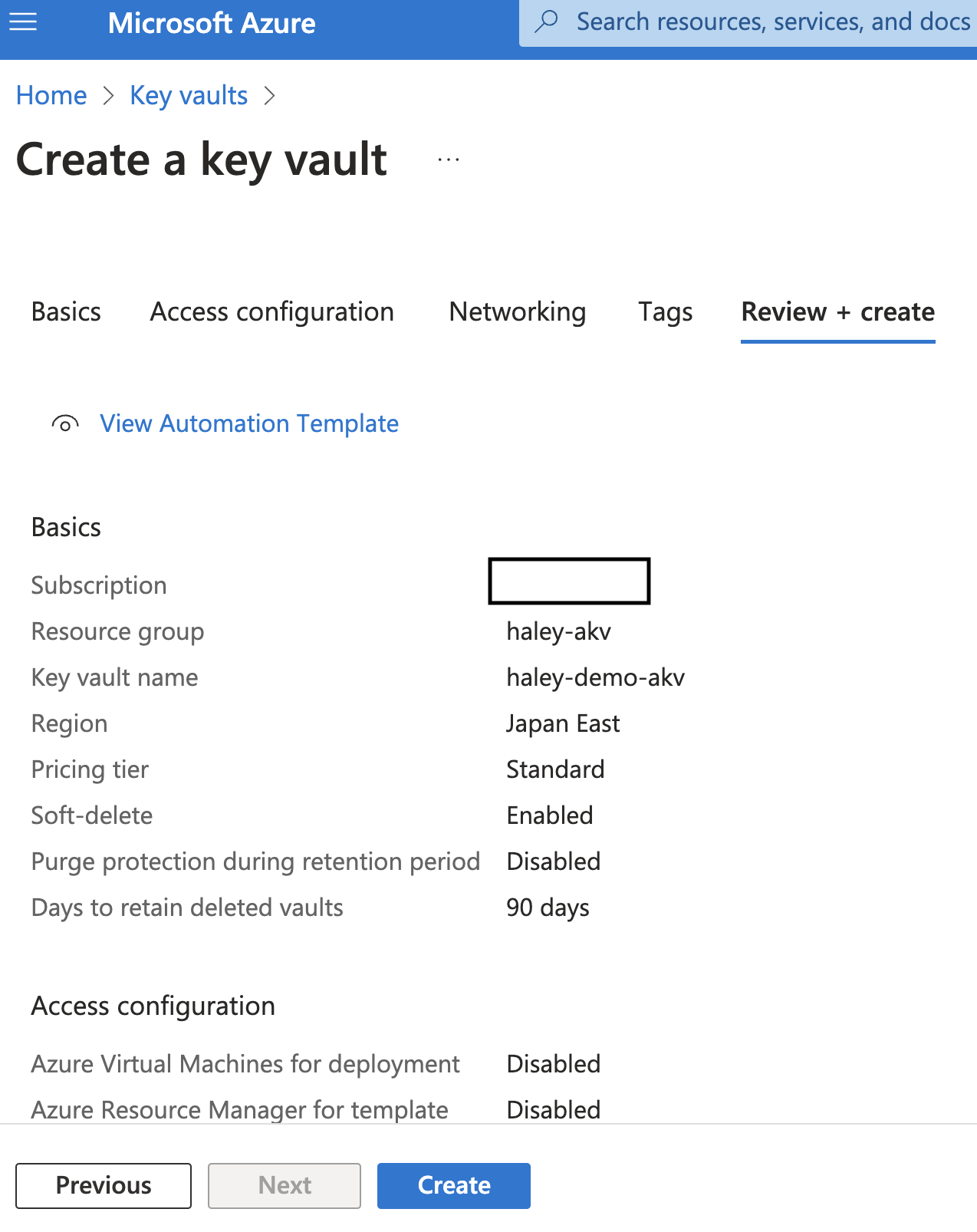This screenshot has width=977, height=1232.
Task: Open the View Automation Template link
Action: [248, 423]
